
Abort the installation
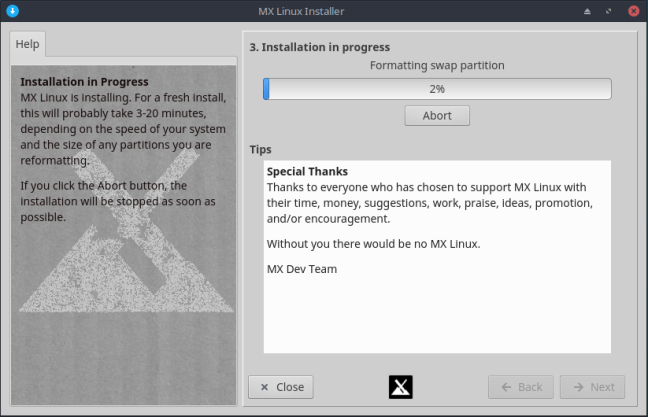pyautogui.click(x=437, y=115)
